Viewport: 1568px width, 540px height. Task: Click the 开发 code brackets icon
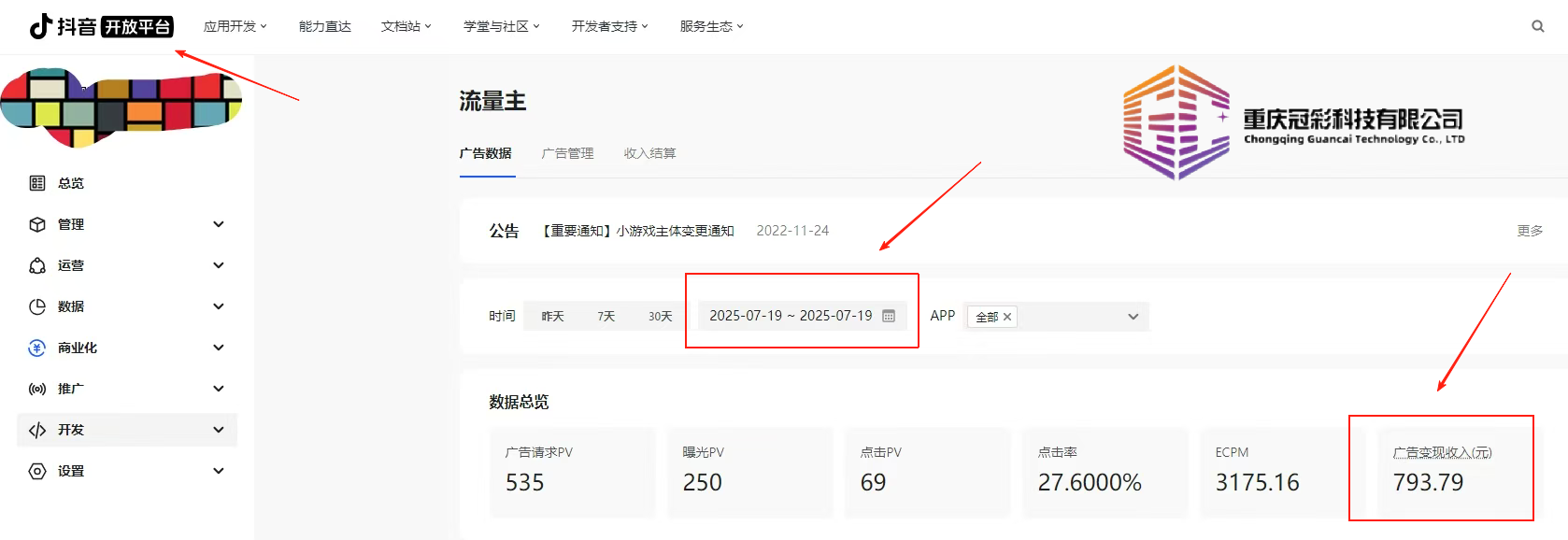pyautogui.click(x=37, y=430)
